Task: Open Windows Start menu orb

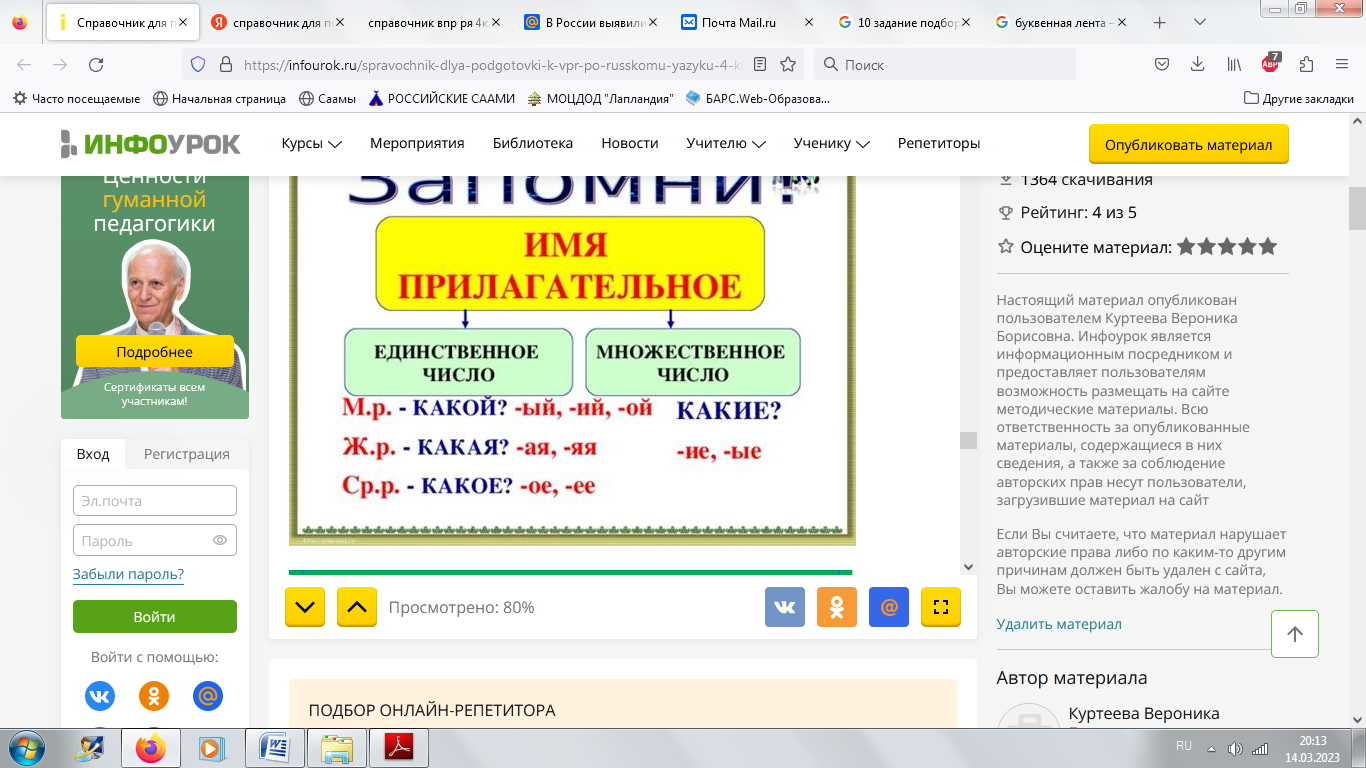Action: [26, 747]
